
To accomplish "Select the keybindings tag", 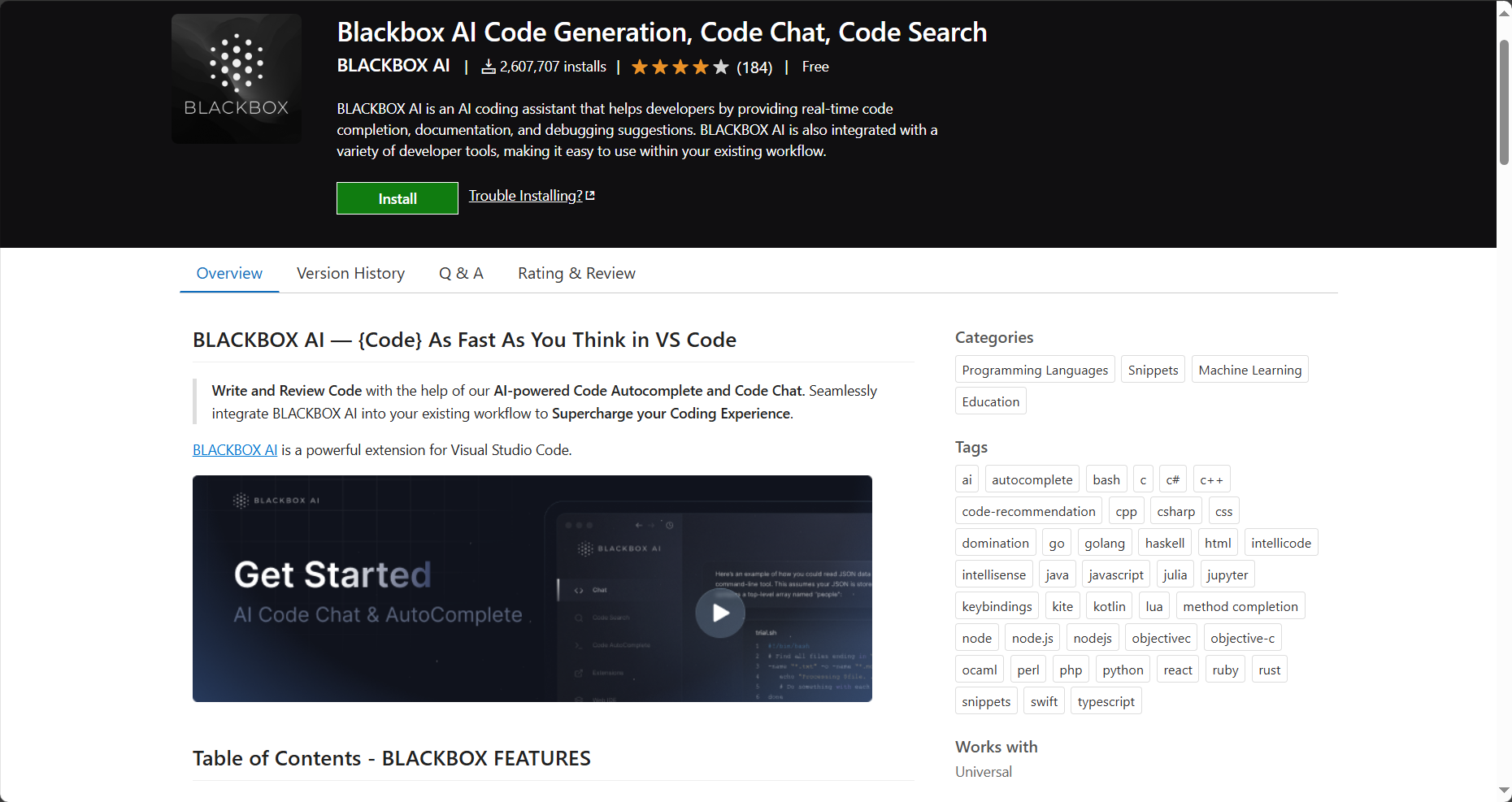I will (x=997, y=606).
